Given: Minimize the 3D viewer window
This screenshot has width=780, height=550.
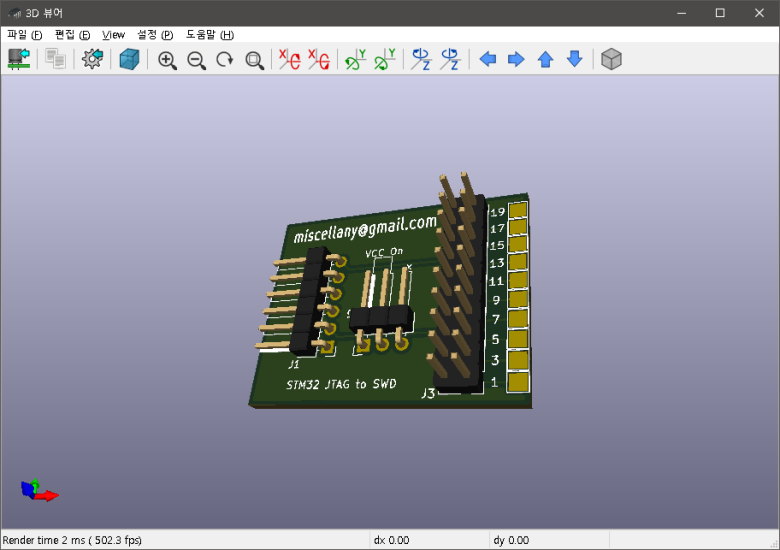Looking at the screenshot, I should pyautogui.click(x=682, y=13).
